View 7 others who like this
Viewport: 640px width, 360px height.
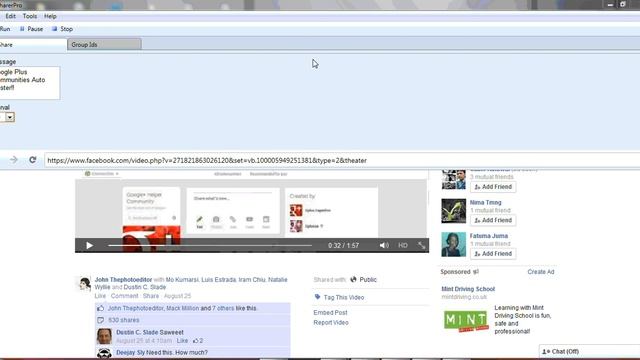(223, 308)
